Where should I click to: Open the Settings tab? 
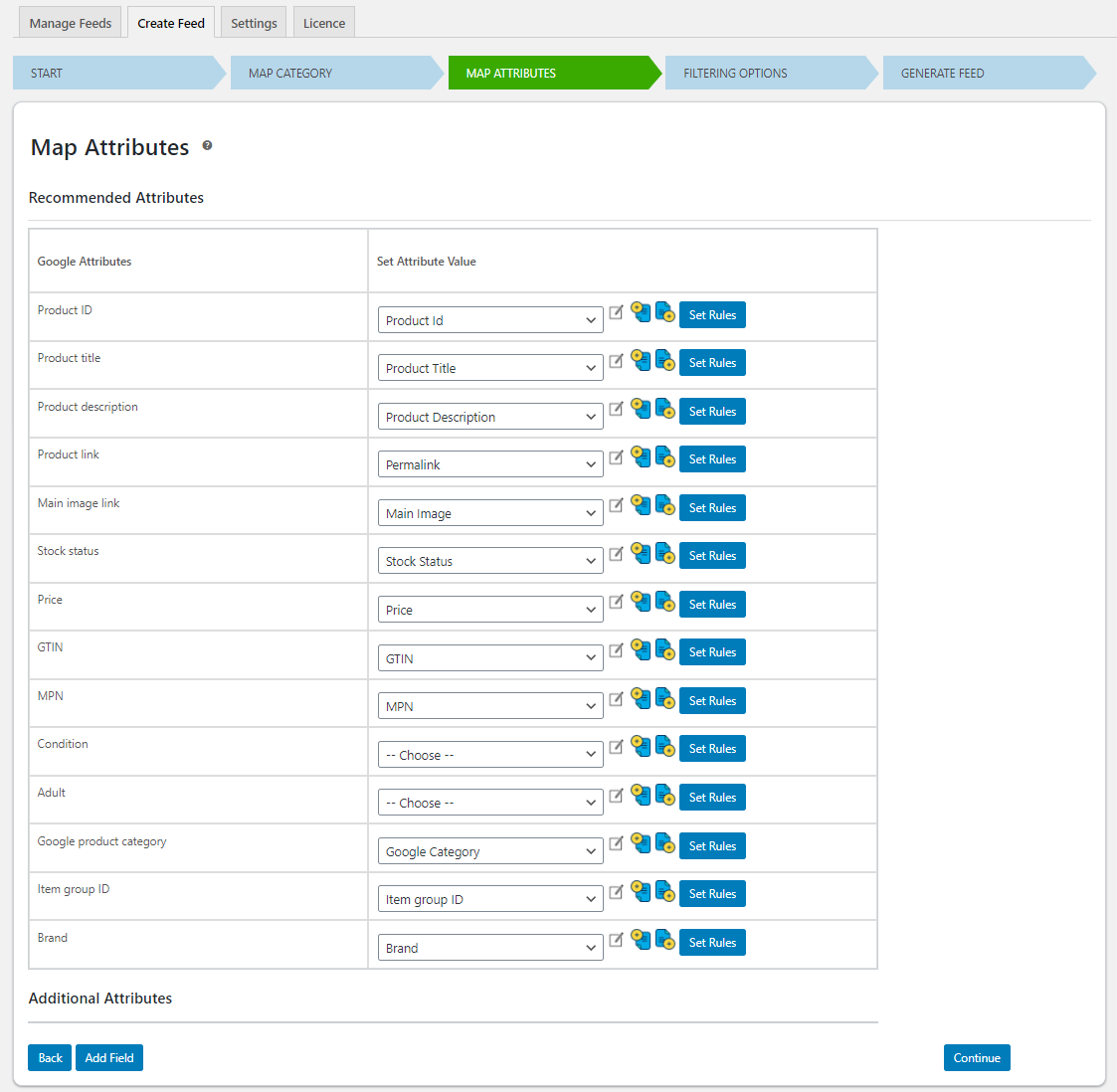click(253, 22)
